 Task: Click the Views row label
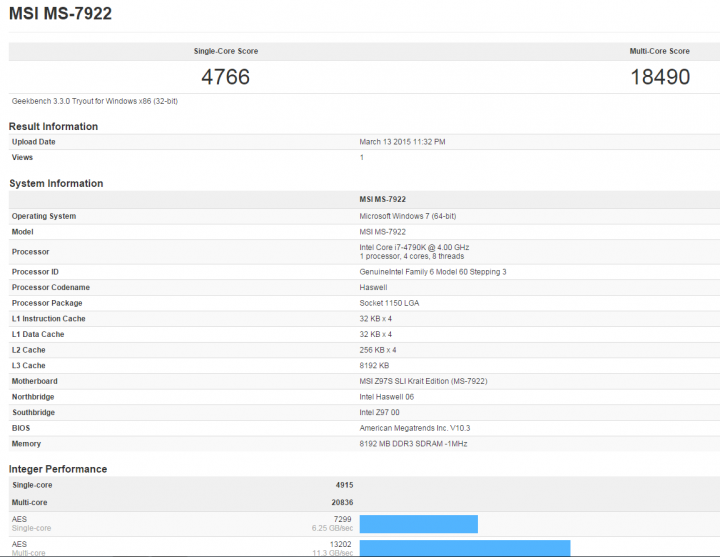click(22, 157)
